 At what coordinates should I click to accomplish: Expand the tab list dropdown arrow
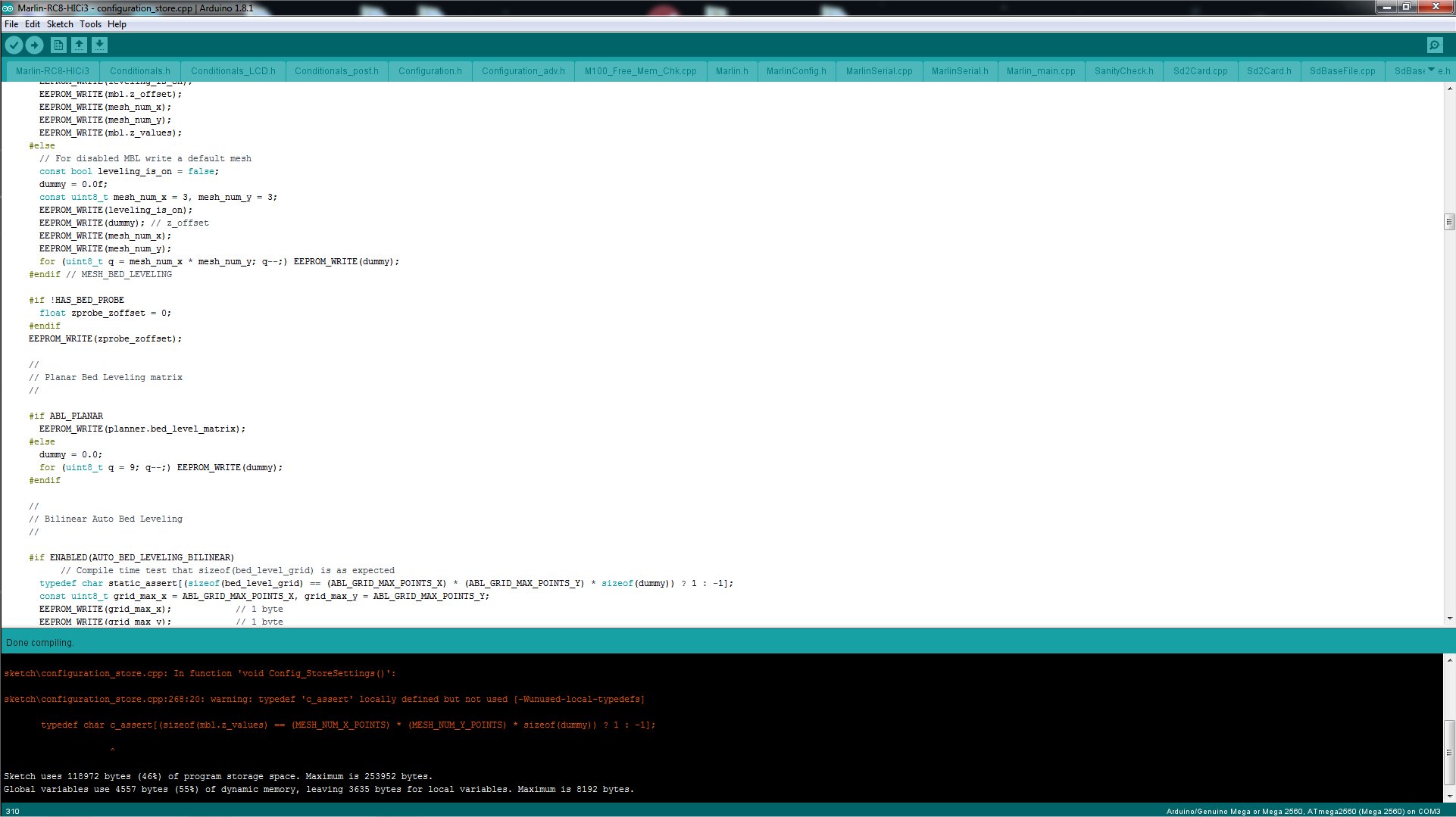pos(1431,70)
